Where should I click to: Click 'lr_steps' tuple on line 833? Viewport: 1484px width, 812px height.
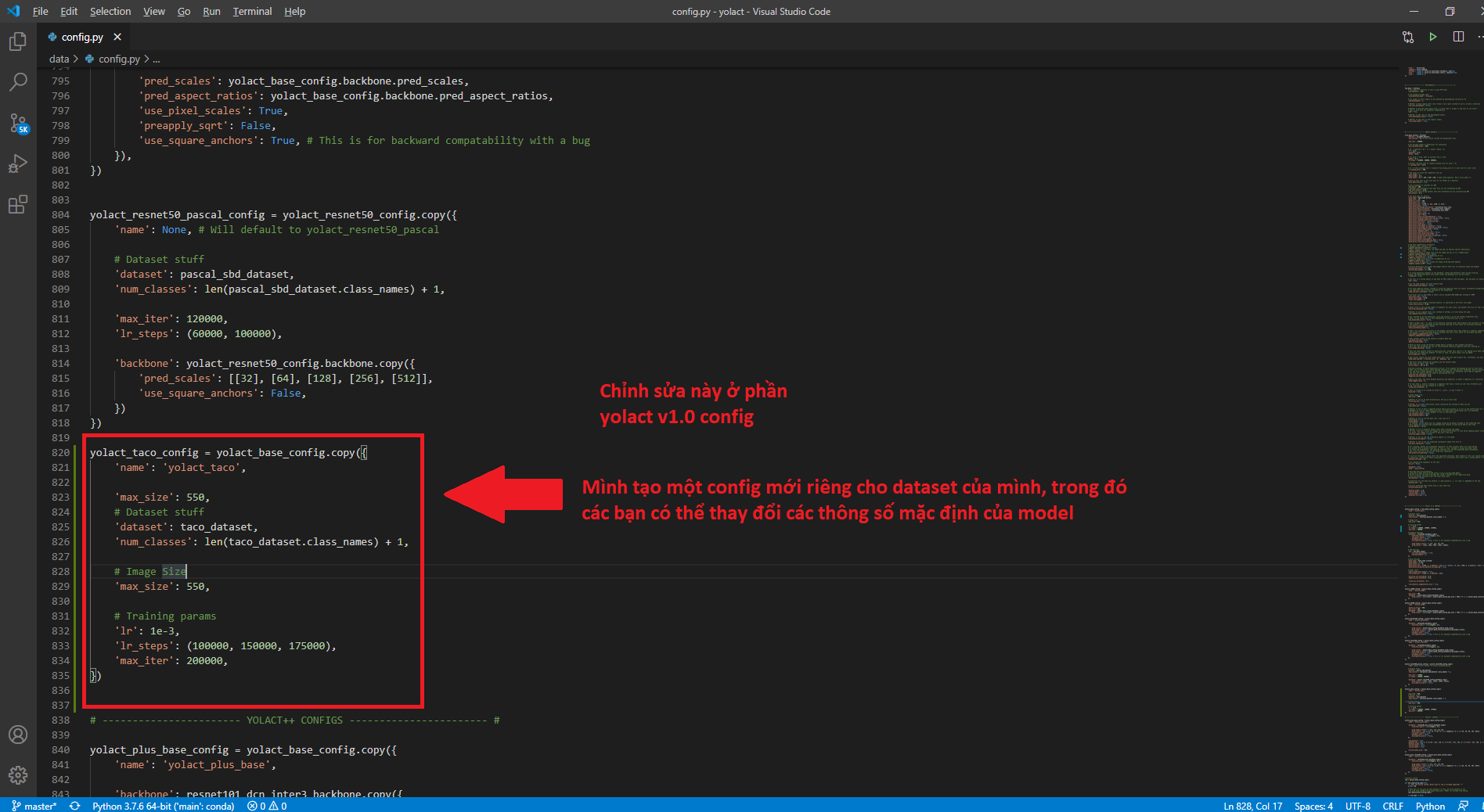261,645
